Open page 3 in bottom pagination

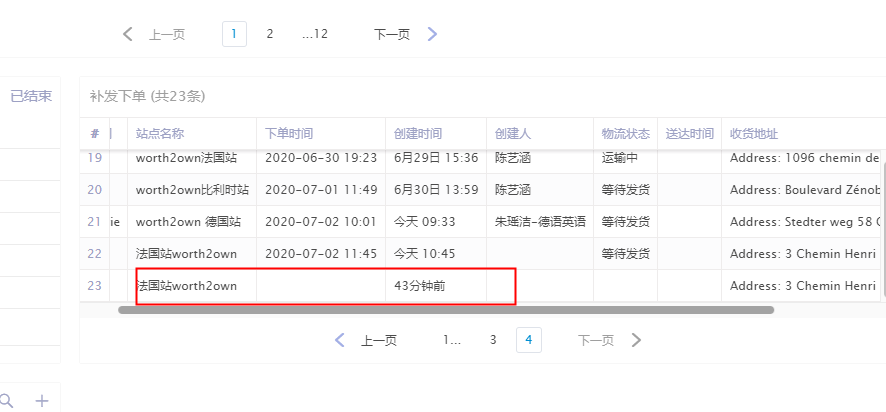pyautogui.click(x=493, y=340)
